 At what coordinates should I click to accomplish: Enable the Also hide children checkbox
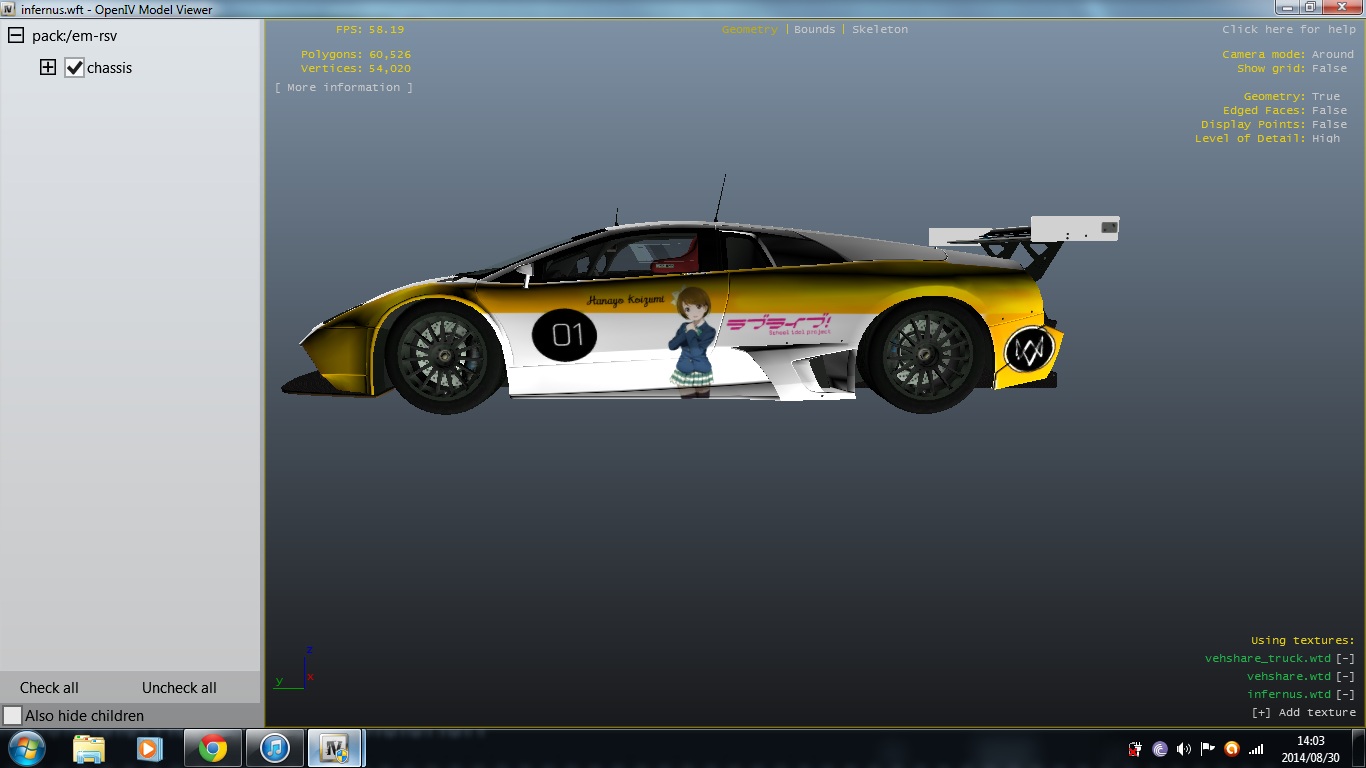pyautogui.click(x=12, y=716)
